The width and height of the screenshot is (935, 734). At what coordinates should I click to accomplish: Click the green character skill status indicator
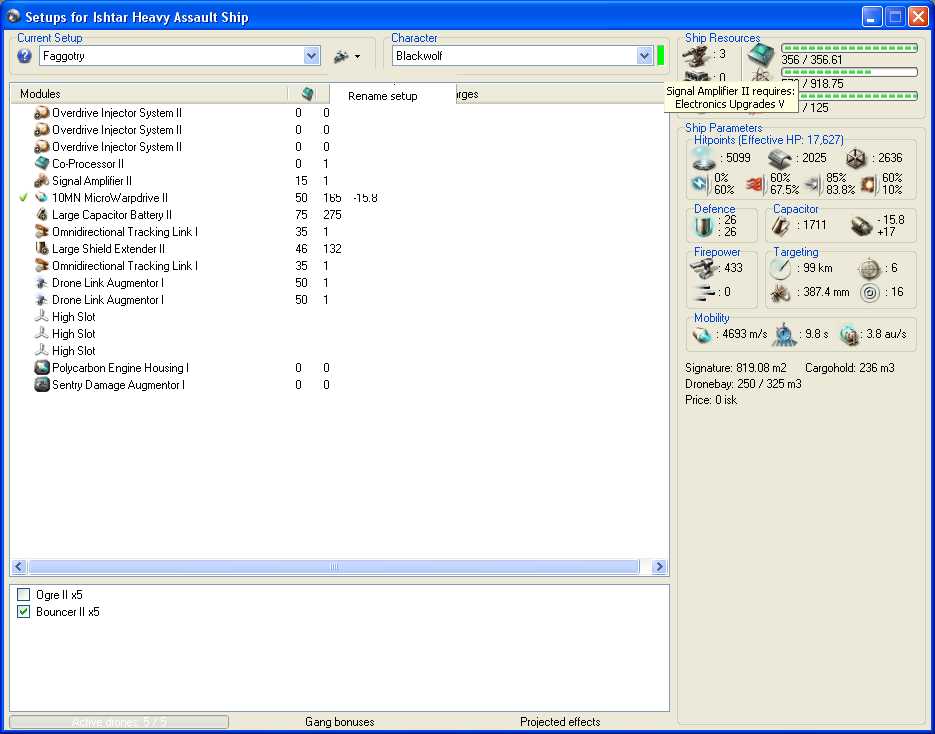(x=661, y=56)
